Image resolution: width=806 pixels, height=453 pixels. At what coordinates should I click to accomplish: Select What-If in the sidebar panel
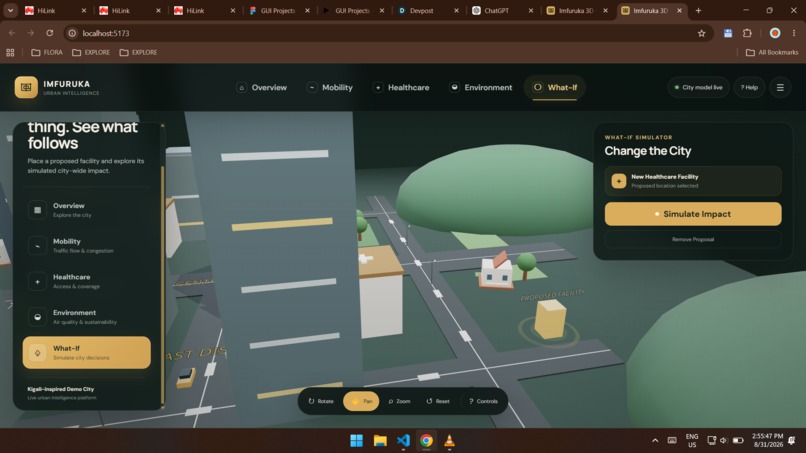86,352
